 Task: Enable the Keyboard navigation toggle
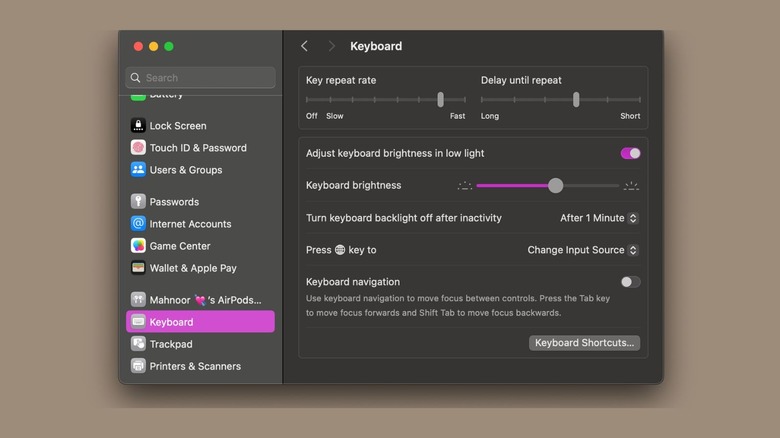click(630, 282)
